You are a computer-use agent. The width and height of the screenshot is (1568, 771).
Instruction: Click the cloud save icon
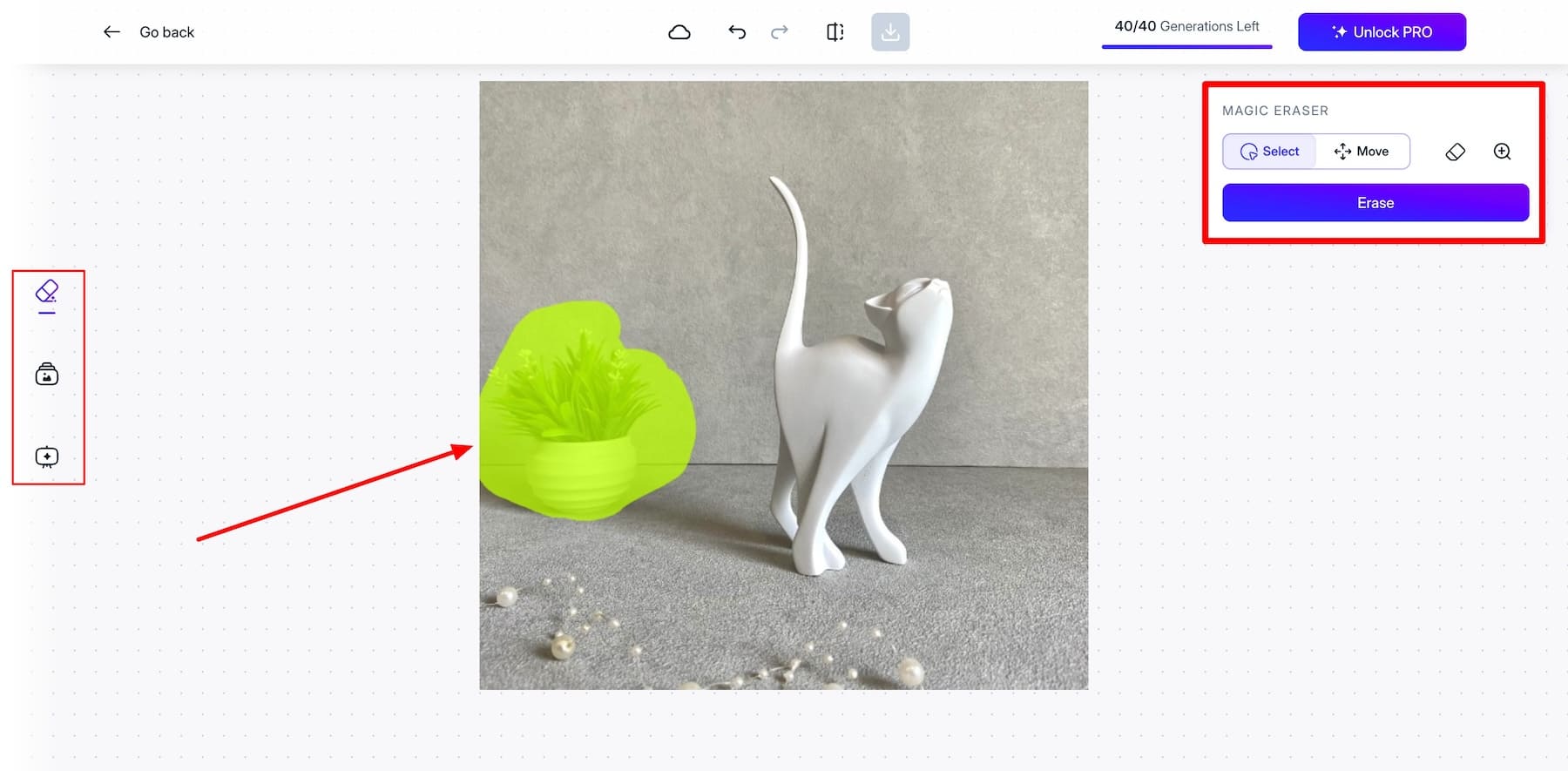coord(679,32)
